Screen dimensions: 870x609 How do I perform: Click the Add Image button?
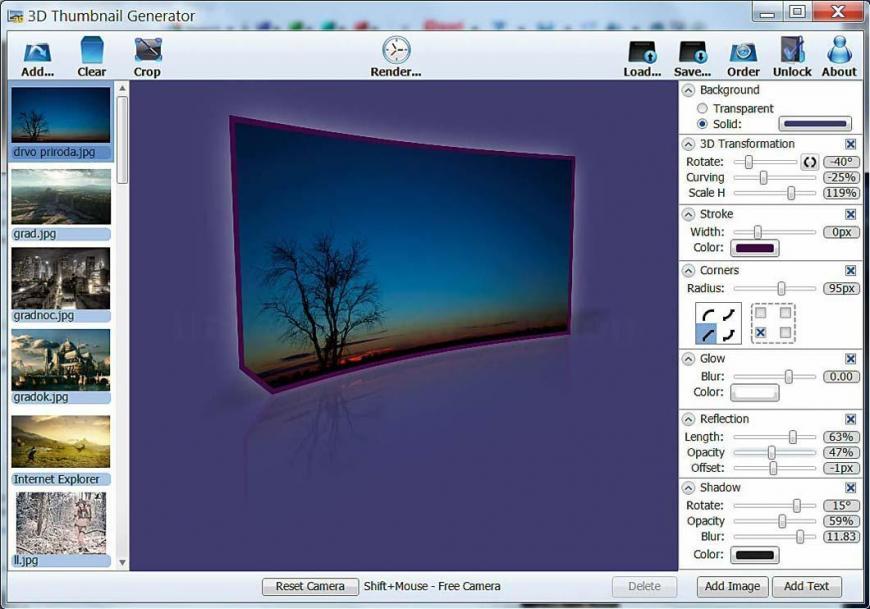[732, 586]
